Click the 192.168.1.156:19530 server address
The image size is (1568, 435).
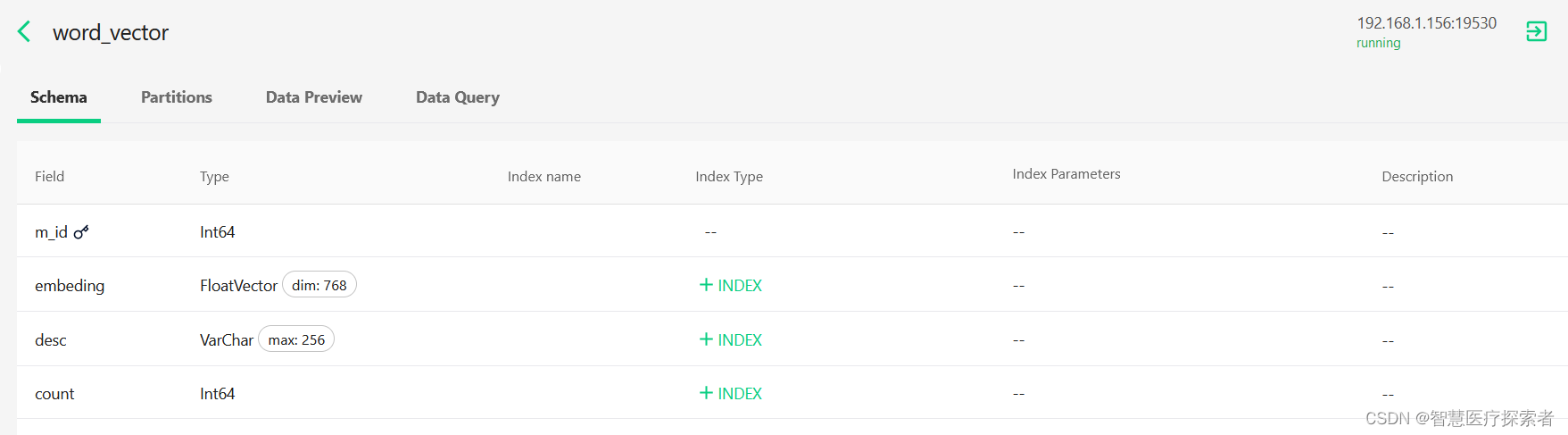coord(1426,23)
